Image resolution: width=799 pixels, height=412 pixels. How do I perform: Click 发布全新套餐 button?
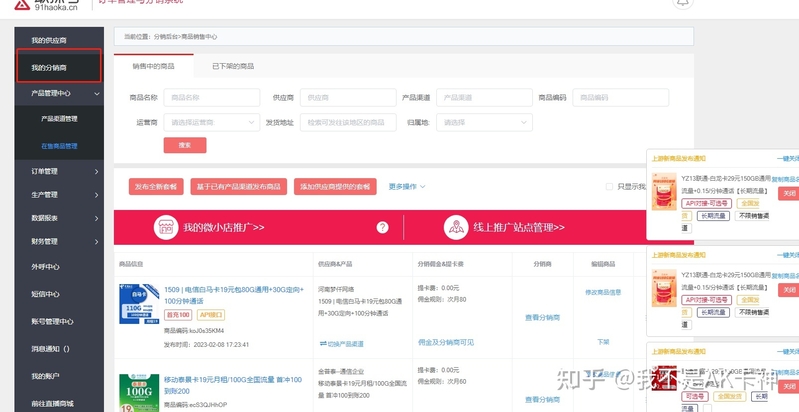156,186
